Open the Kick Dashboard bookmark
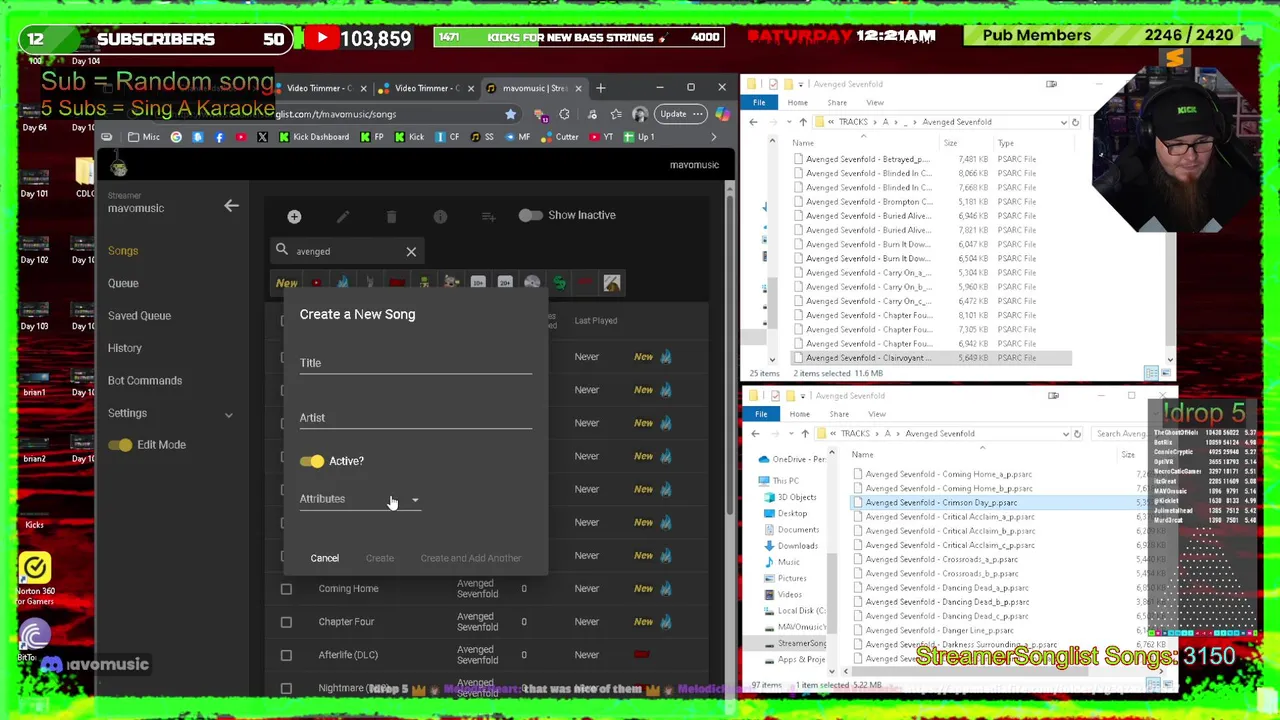 [x=313, y=137]
